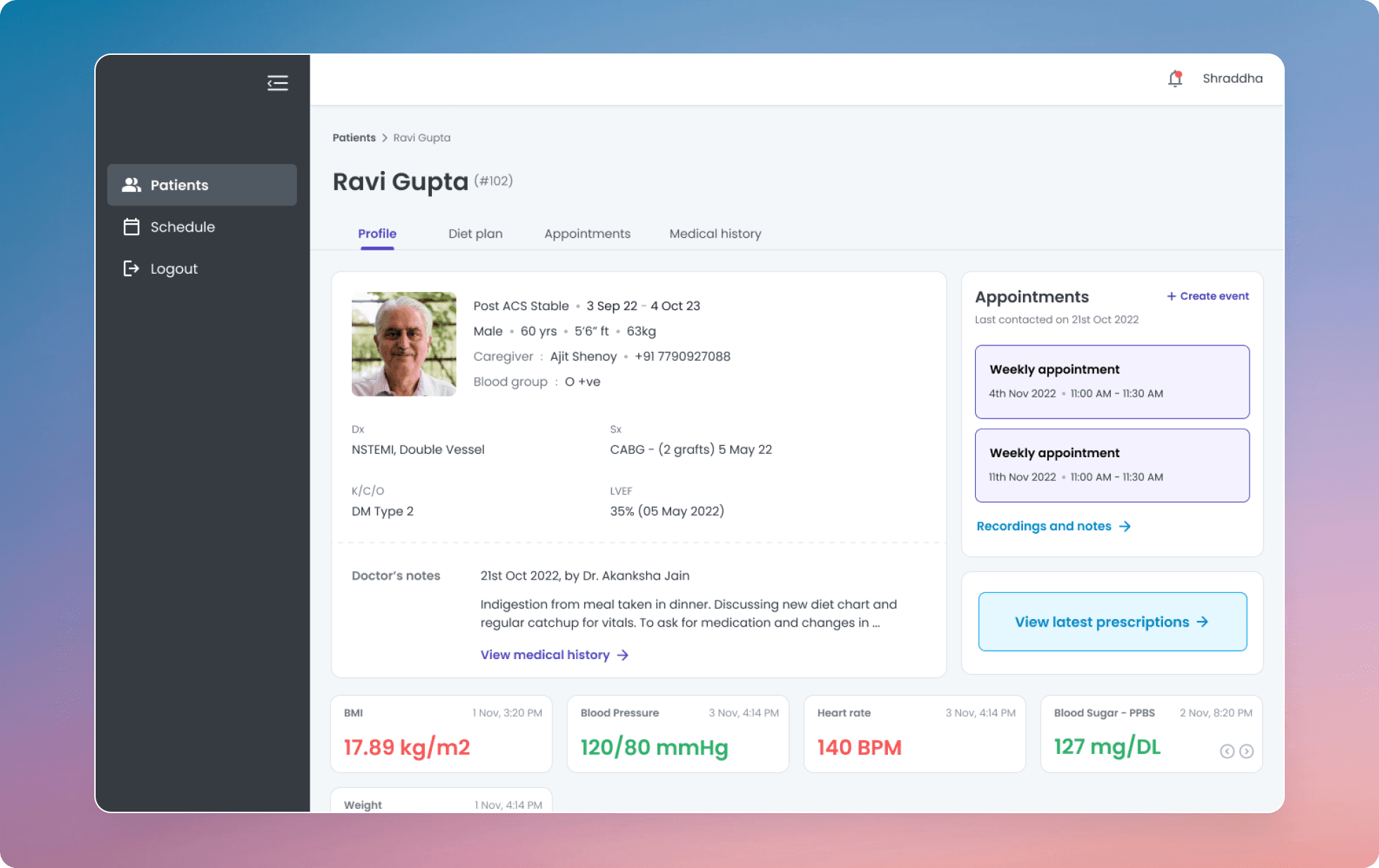Click the Schedule calendar icon
The width and height of the screenshot is (1379, 868).
click(132, 226)
